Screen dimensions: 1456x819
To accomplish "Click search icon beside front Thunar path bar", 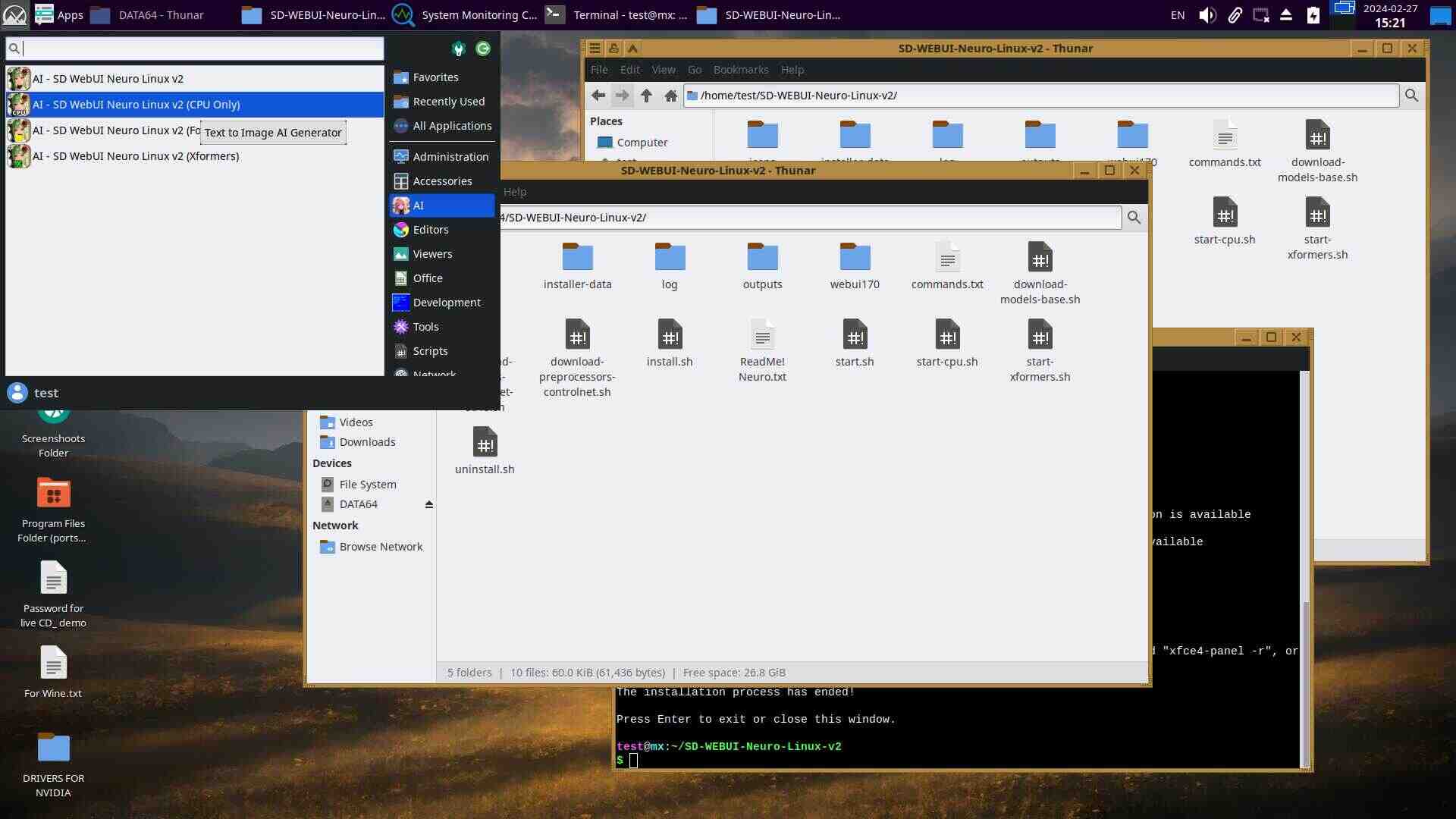I will [1134, 218].
